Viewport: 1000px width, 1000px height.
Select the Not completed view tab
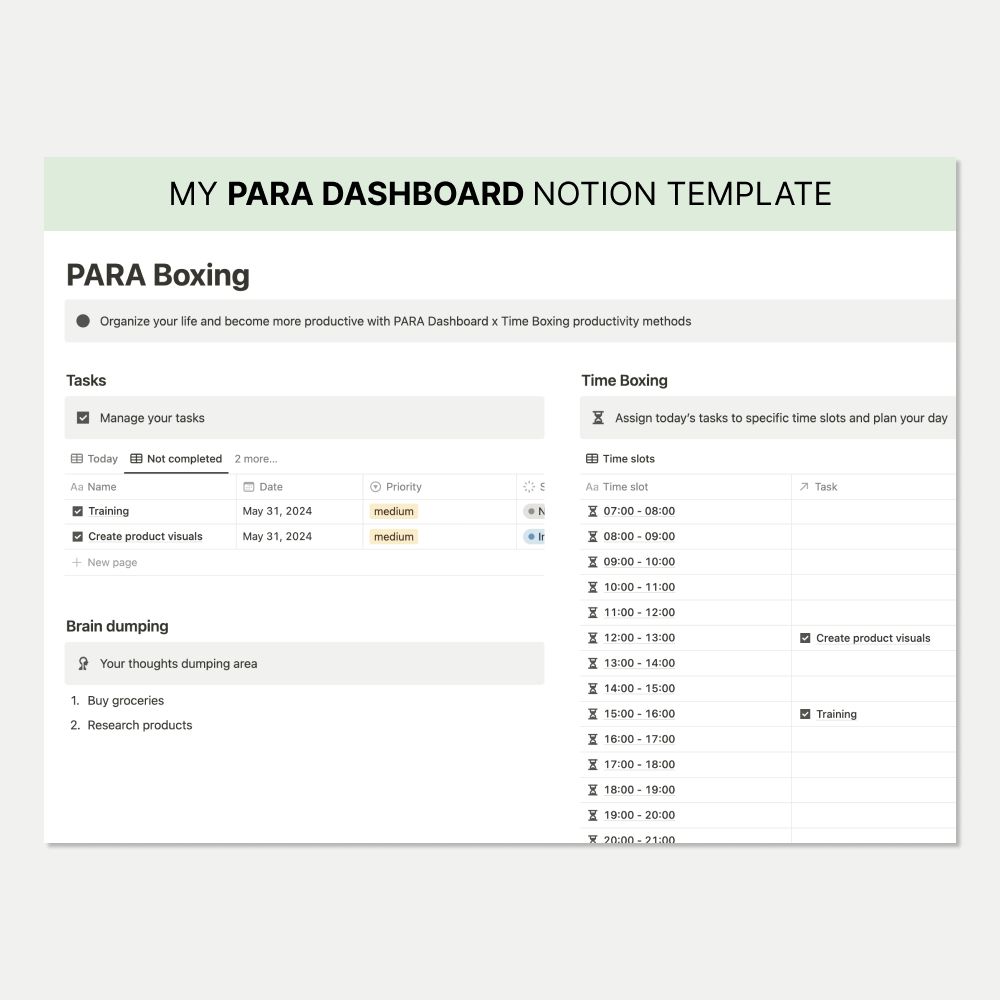pyautogui.click(x=176, y=459)
